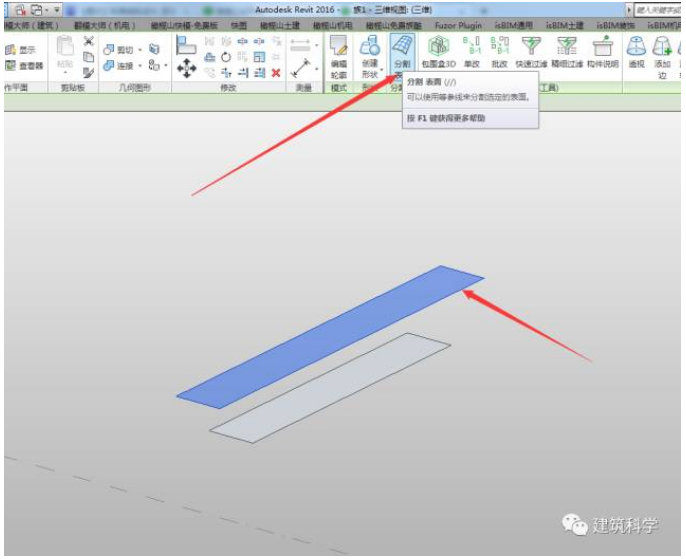Image resolution: width=686 pixels, height=559 pixels.
Task: Launch the 包围盒3D bounding box tool
Action: (x=438, y=52)
